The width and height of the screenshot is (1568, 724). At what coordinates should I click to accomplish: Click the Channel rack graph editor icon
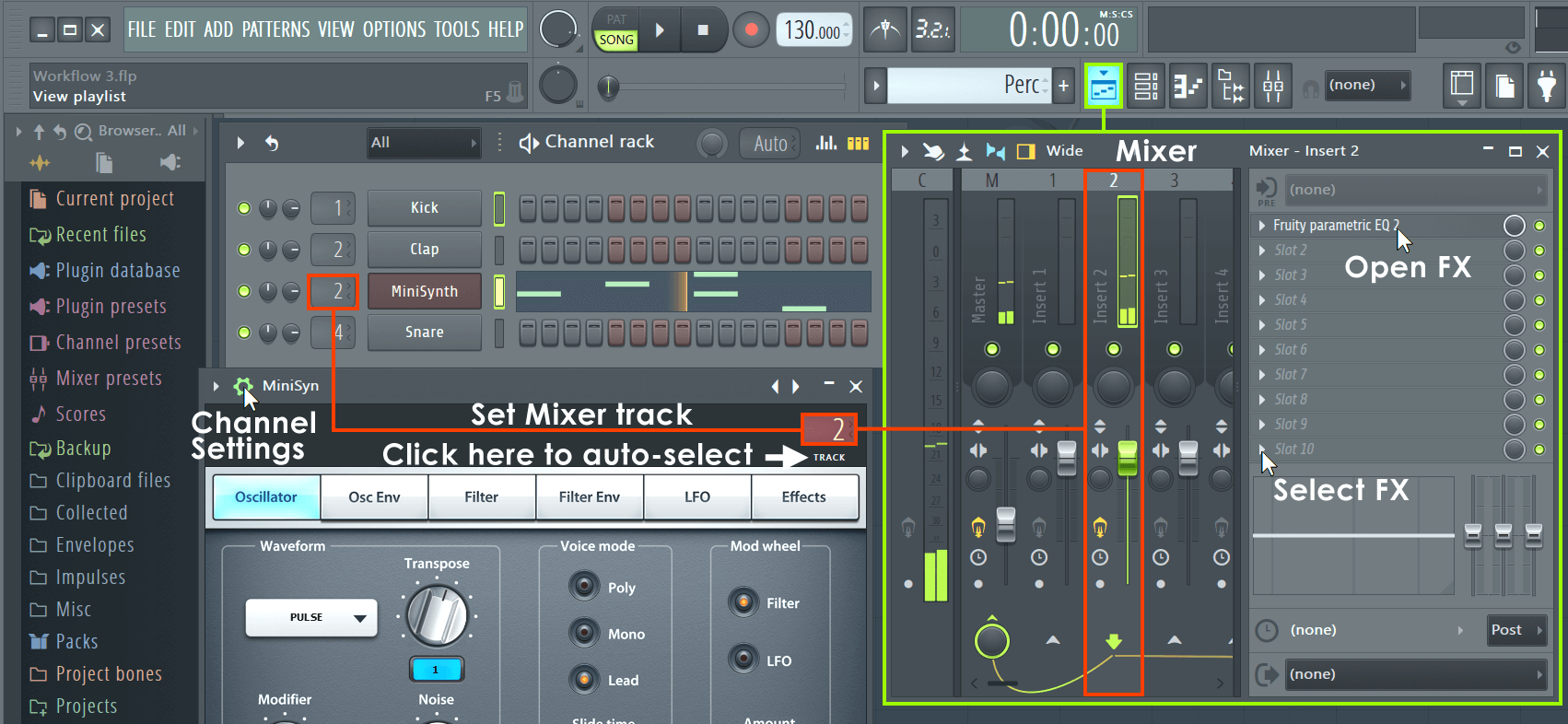826,143
